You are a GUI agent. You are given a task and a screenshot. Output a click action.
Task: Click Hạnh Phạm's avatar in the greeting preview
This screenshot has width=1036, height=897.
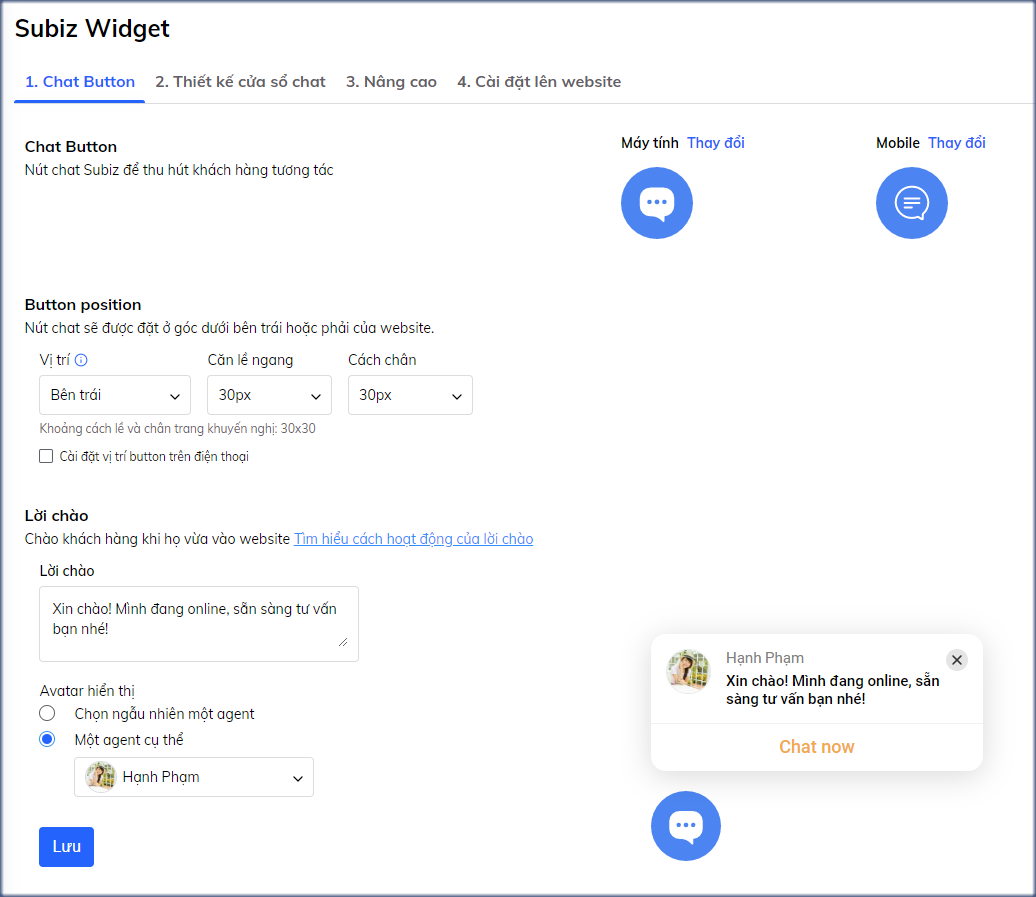(687, 671)
